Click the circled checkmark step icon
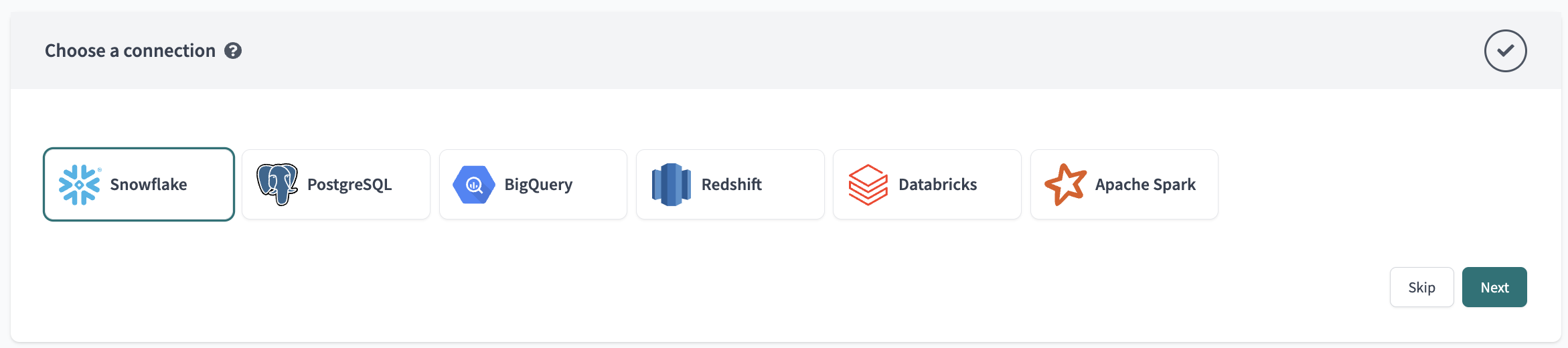The height and width of the screenshot is (348, 1568). click(1505, 51)
